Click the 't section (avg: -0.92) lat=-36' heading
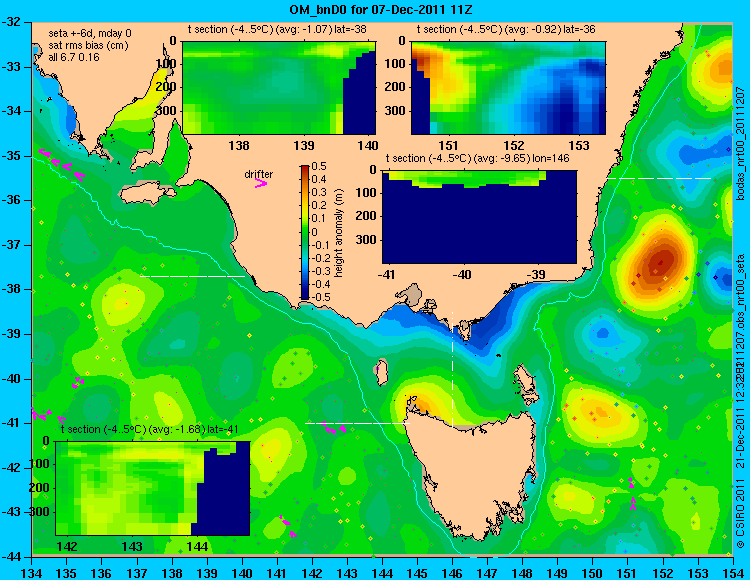 coord(506,30)
